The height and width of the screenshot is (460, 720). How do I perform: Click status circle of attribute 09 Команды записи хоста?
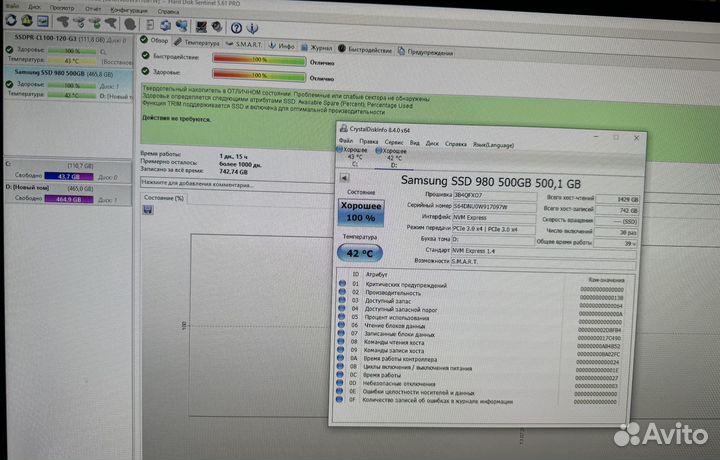point(340,350)
